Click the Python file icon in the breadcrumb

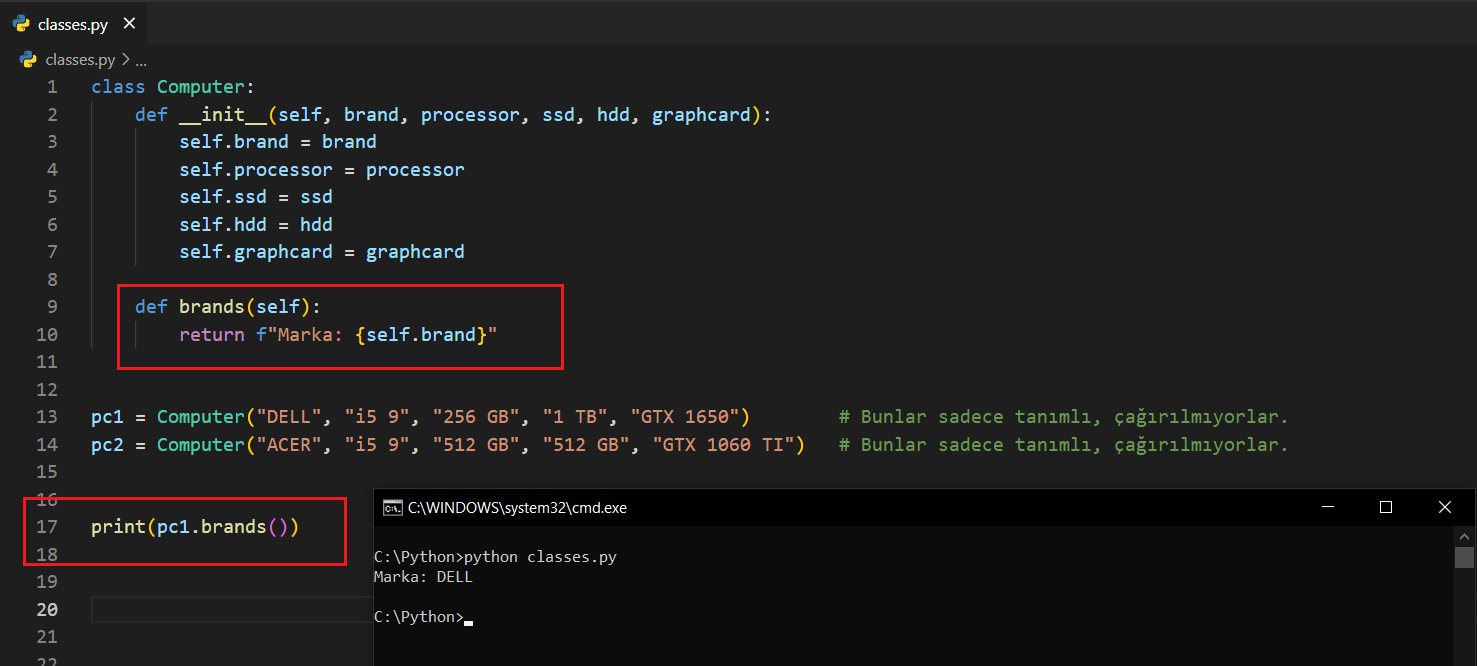28,60
